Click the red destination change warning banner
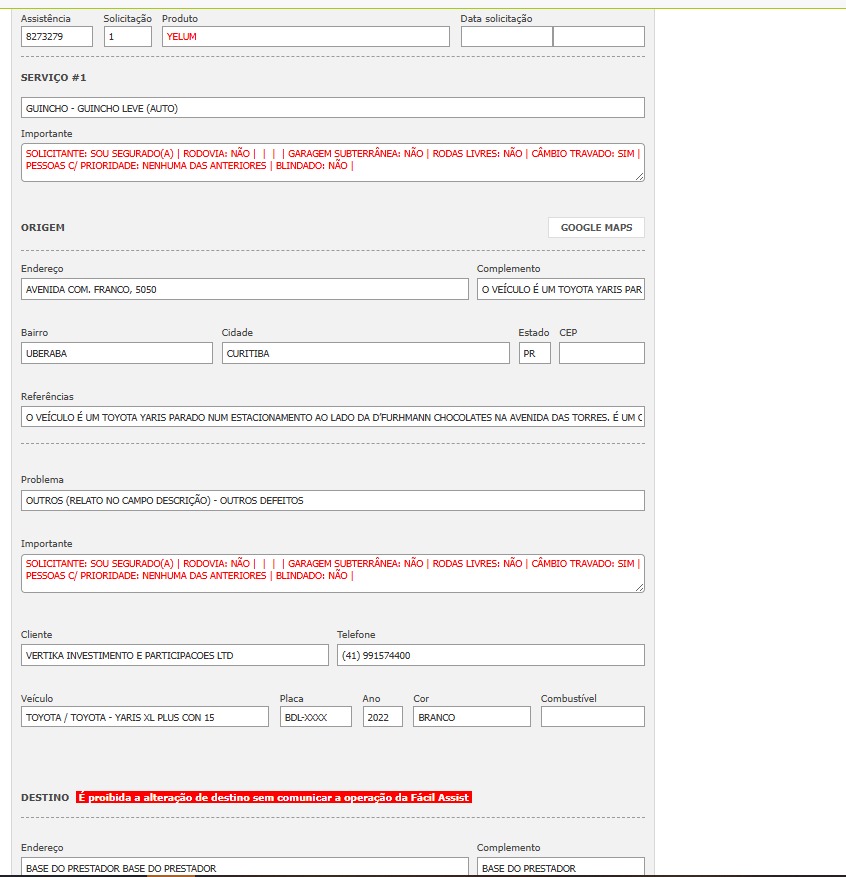 click(x=274, y=798)
